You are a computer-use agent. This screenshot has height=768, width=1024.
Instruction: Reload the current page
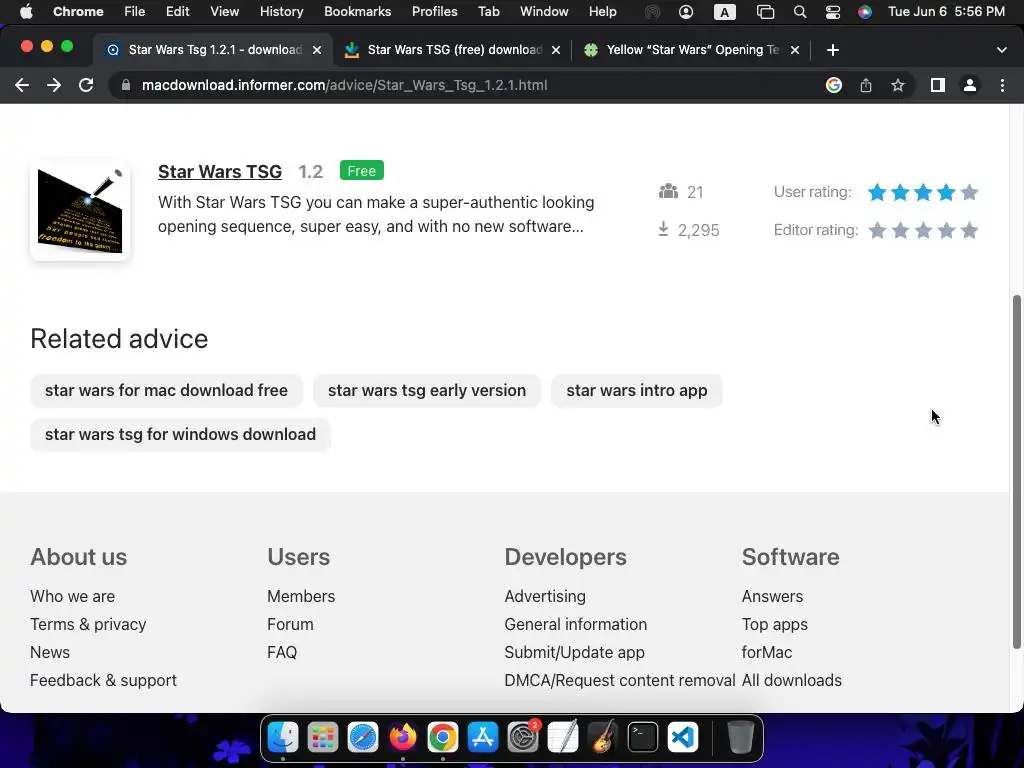[86, 85]
